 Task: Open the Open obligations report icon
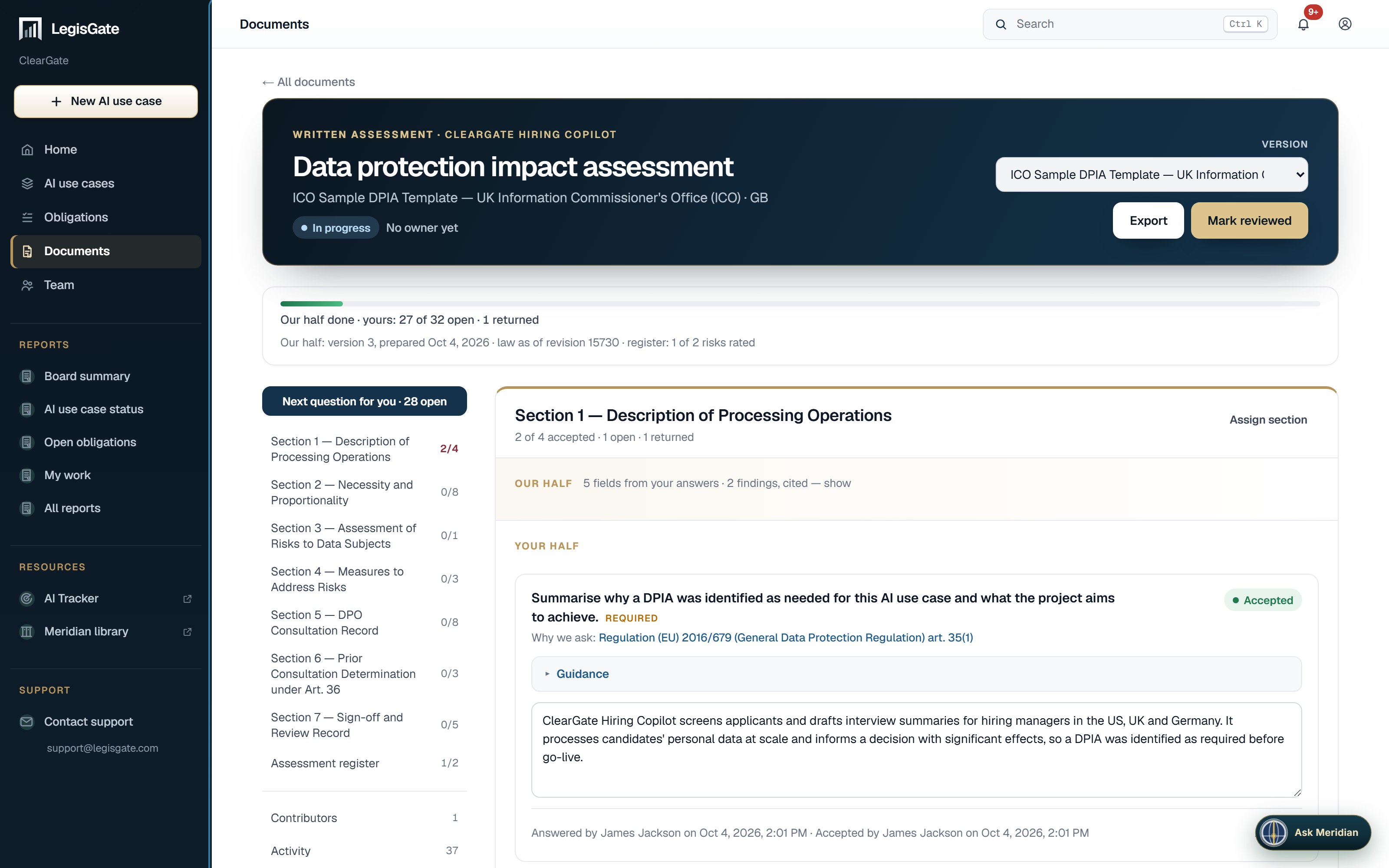coord(27,443)
